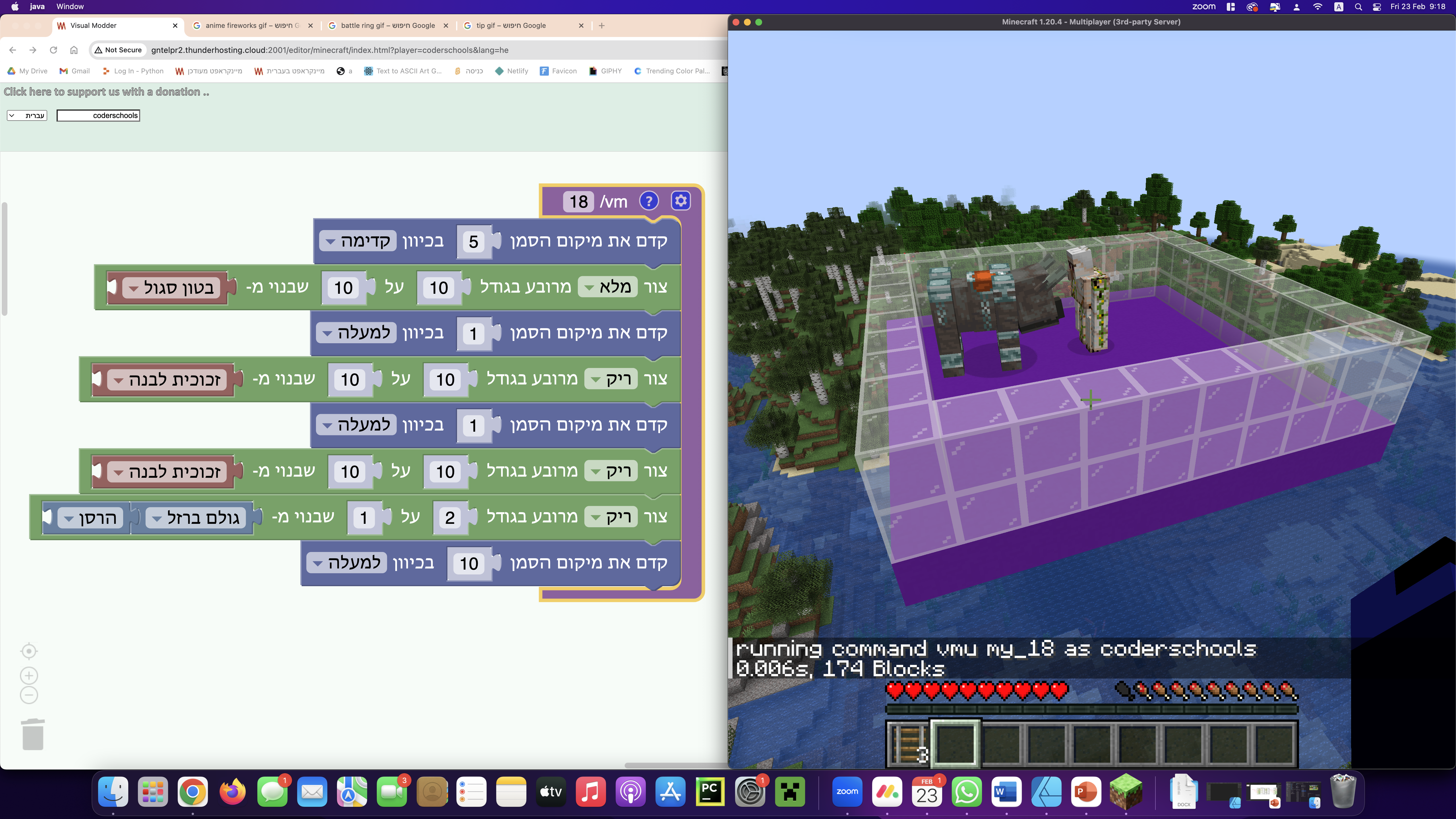The image size is (1456, 819).
Task: Open the App Store in the dock
Action: (x=670, y=791)
